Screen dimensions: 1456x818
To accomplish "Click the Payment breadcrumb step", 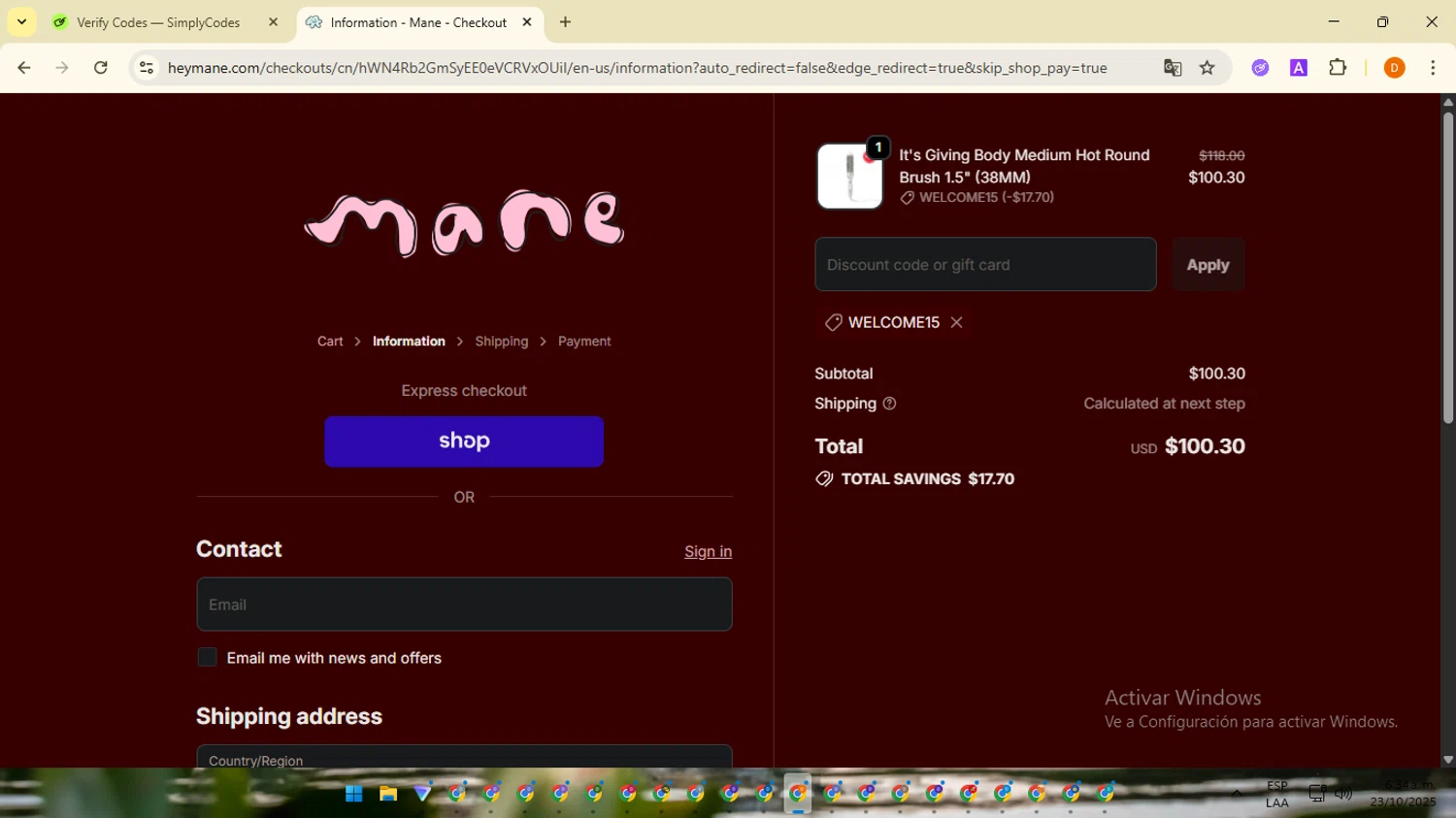I will coord(584,342).
